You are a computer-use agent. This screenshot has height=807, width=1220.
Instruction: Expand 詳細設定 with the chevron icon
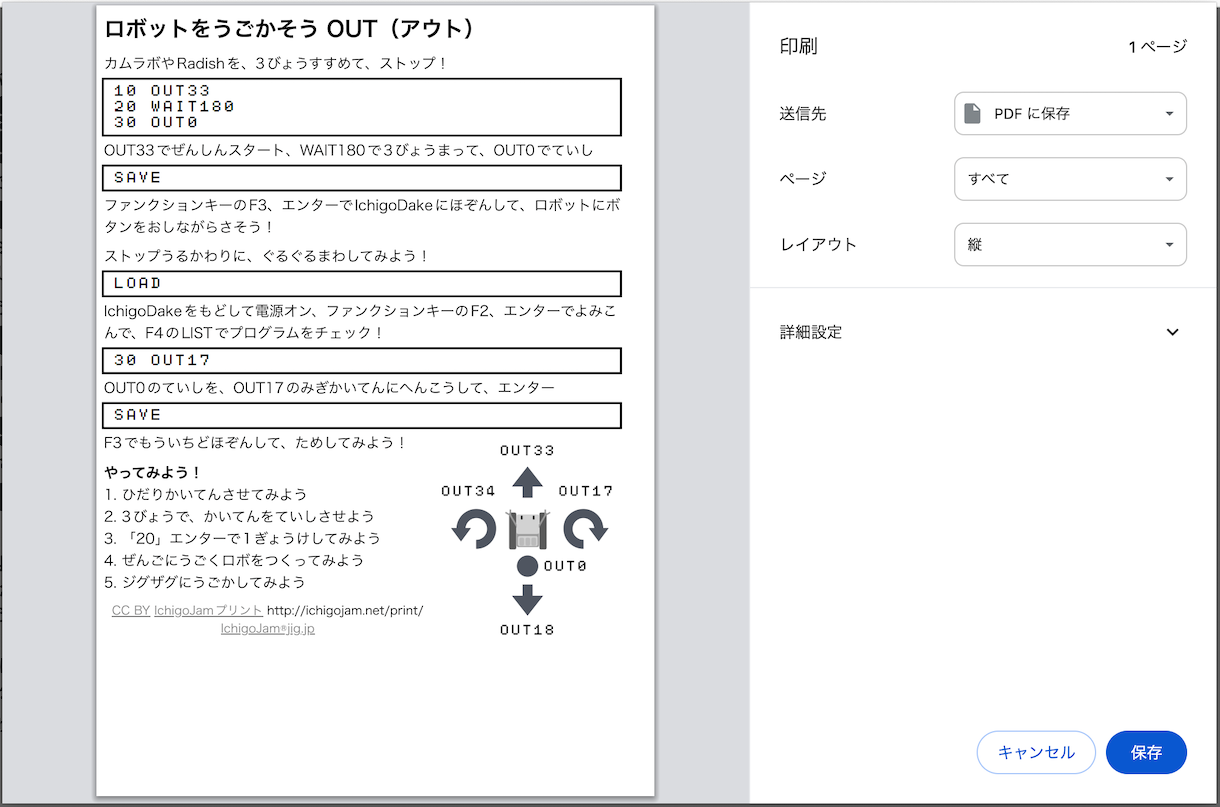1173,332
